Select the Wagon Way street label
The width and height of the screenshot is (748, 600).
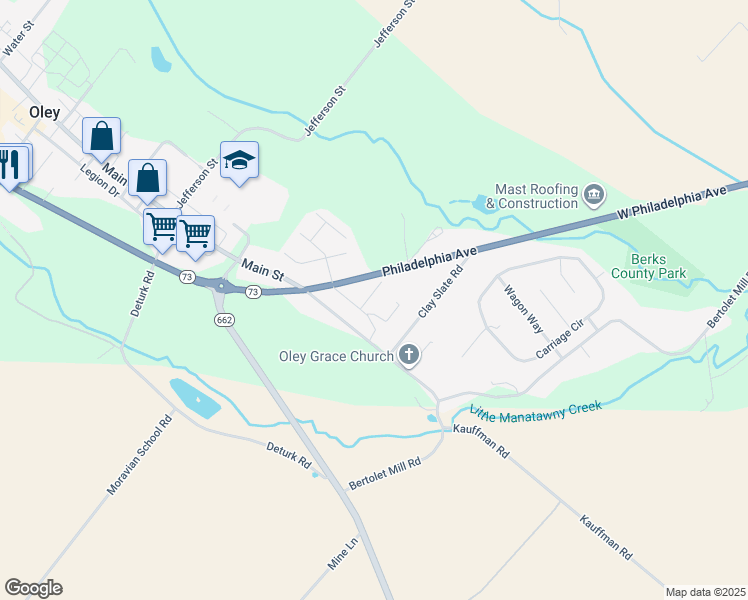(x=524, y=309)
